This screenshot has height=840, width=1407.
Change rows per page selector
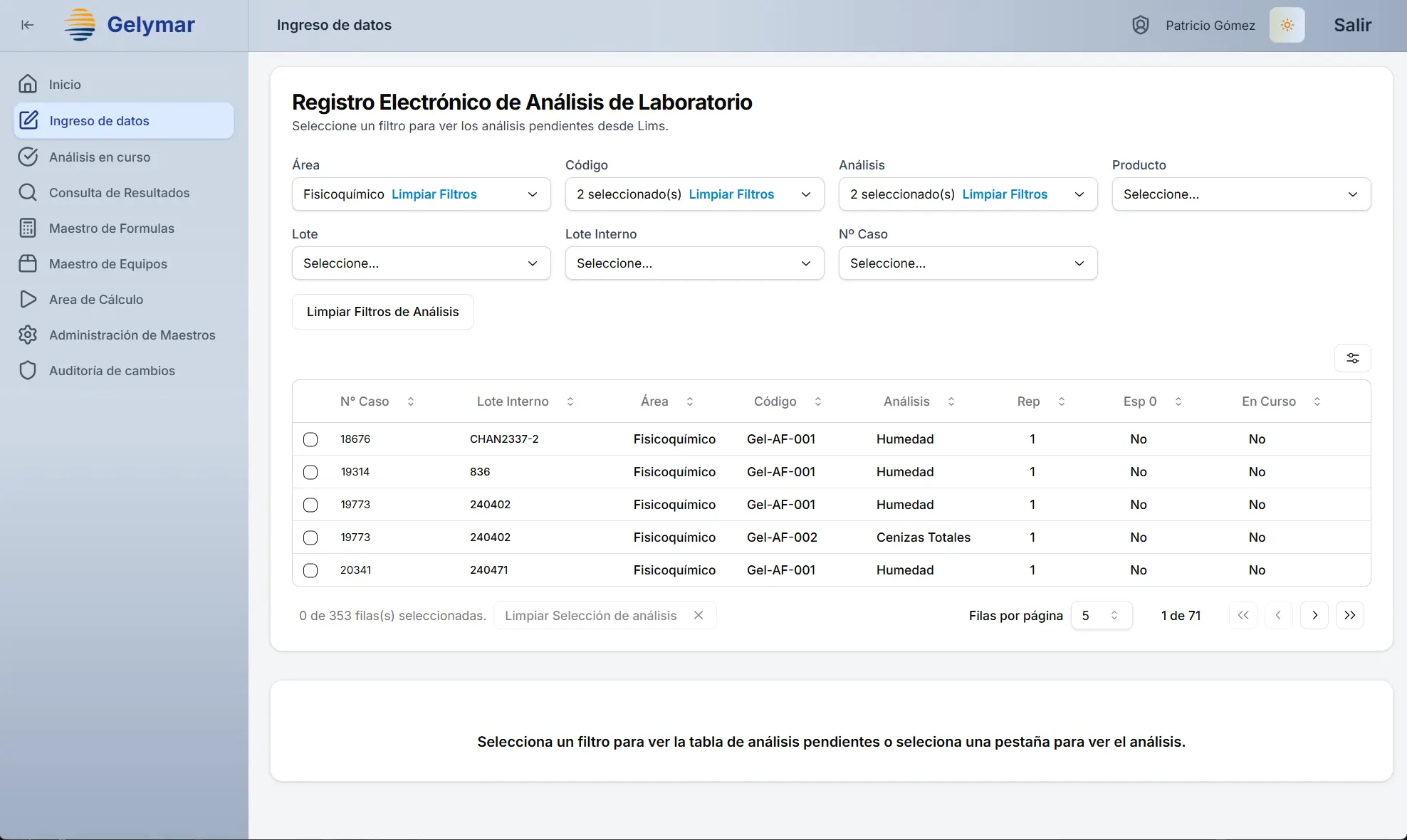coord(1100,616)
